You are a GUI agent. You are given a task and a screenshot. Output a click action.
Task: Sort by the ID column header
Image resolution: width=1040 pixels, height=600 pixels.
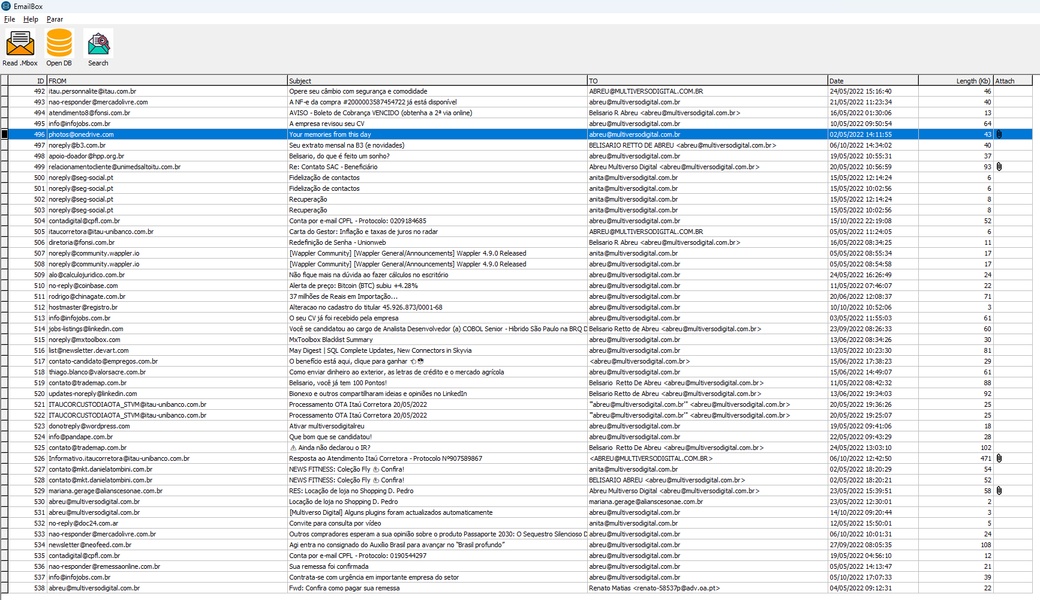27,81
